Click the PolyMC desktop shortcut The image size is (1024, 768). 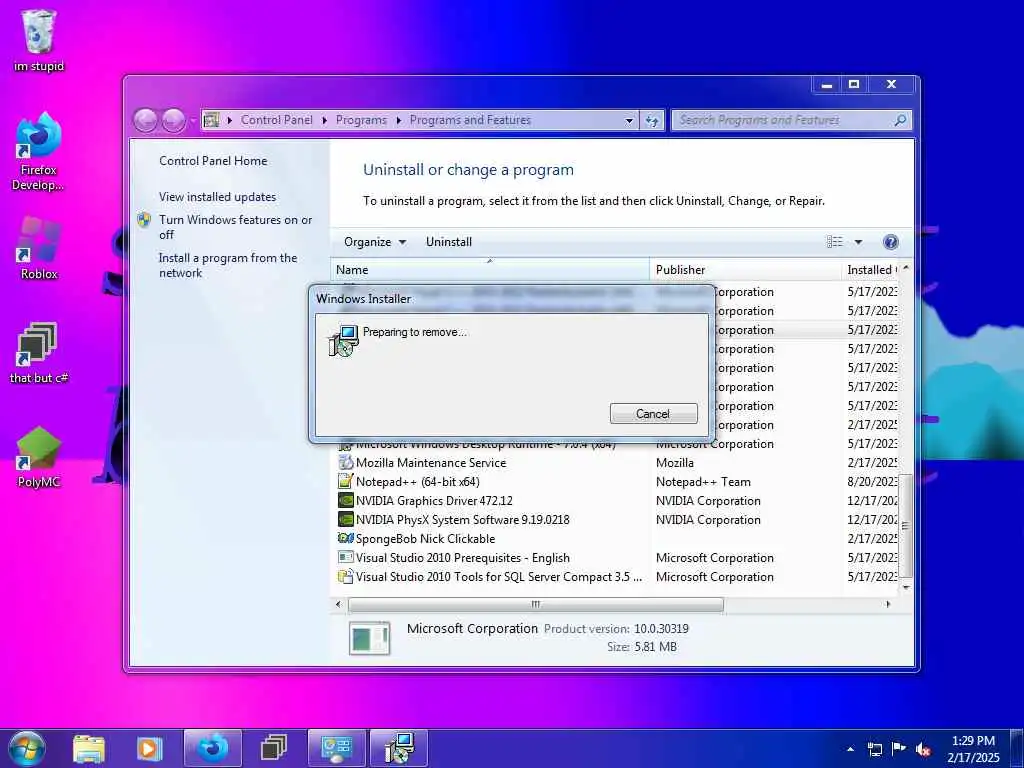coord(39,456)
